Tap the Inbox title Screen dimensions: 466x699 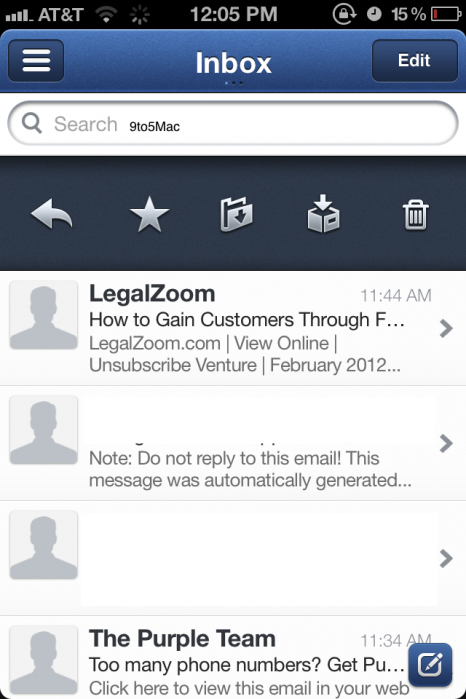[x=233, y=63]
